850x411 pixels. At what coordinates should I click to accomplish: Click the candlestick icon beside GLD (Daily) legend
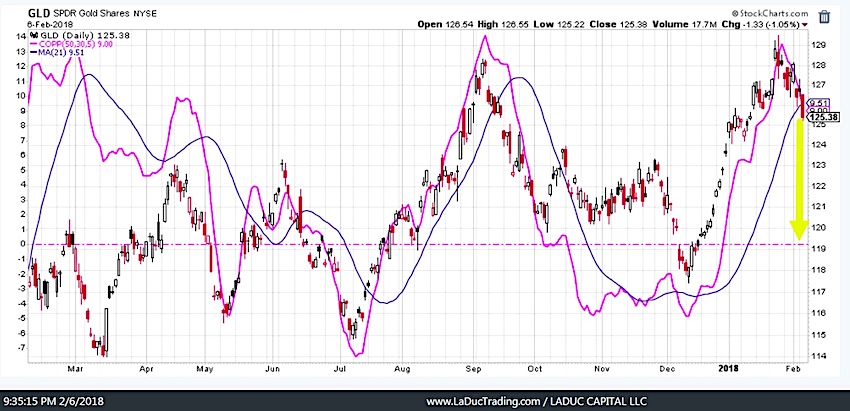pos(33,35)
